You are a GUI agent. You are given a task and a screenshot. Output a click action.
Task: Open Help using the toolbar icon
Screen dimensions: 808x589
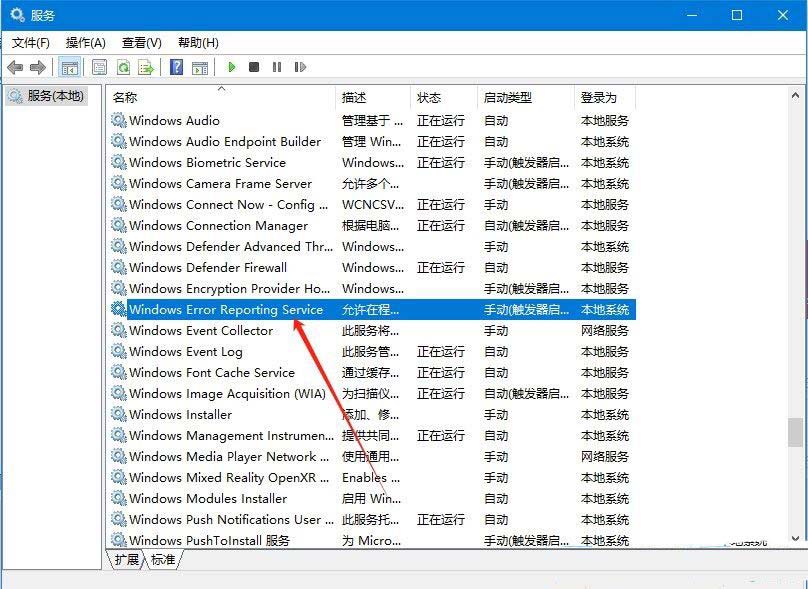pyautogui.click(x=177, y=67)
